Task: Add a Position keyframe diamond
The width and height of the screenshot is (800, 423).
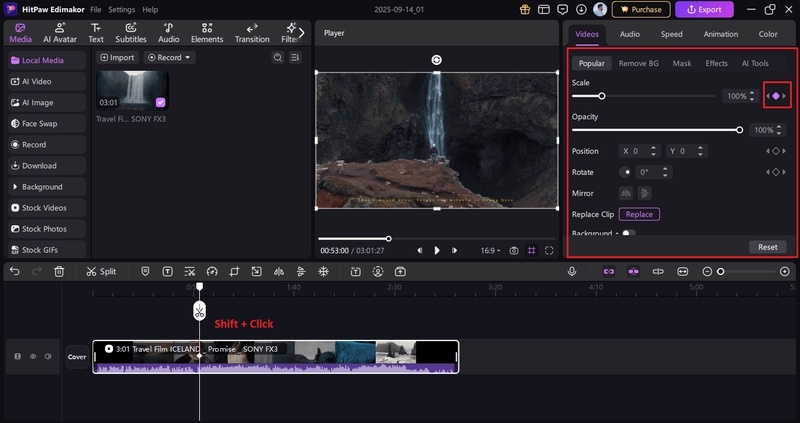Action: [x=776, y=151]
